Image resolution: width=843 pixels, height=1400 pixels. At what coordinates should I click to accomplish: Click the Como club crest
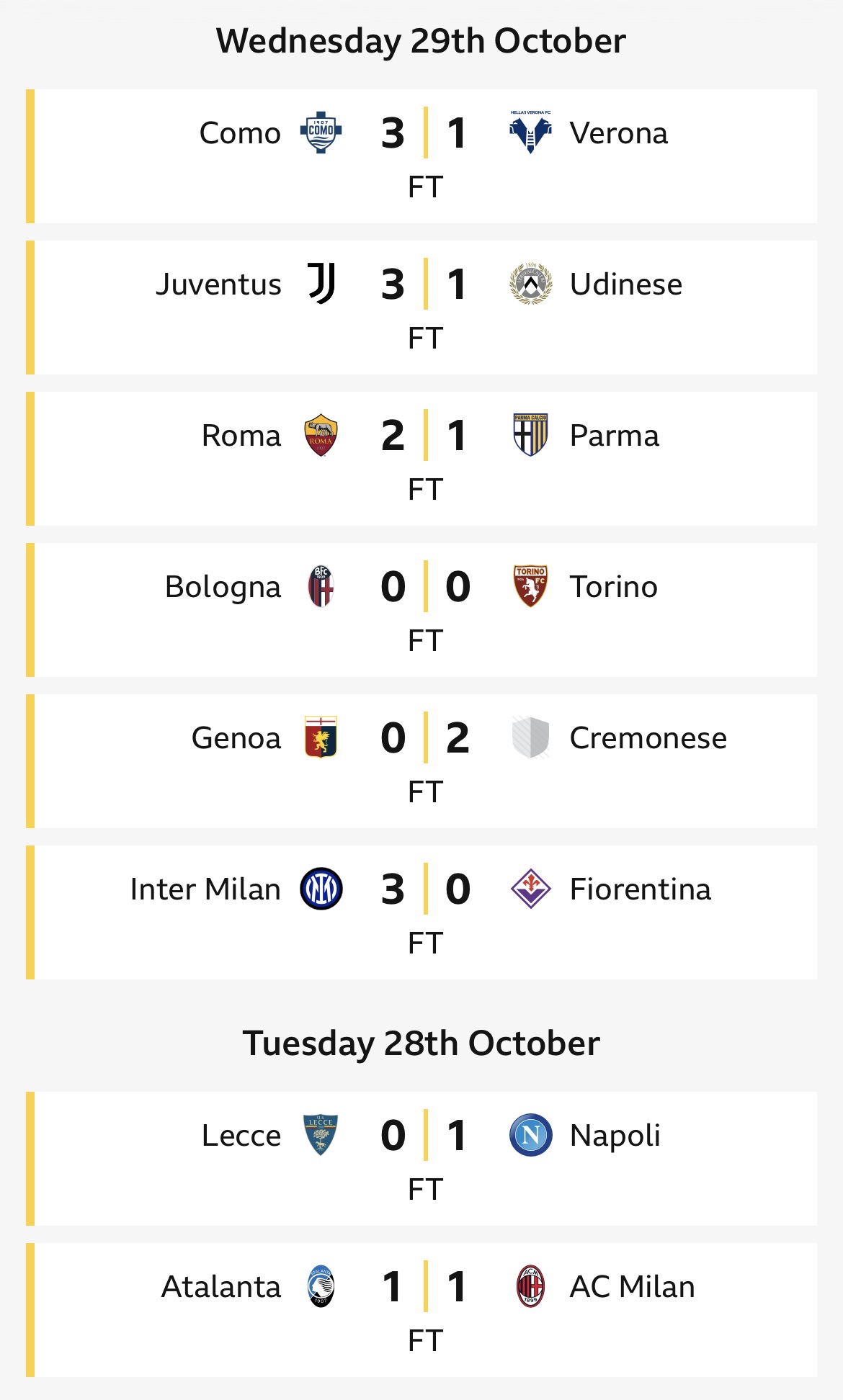coord(321,133)
